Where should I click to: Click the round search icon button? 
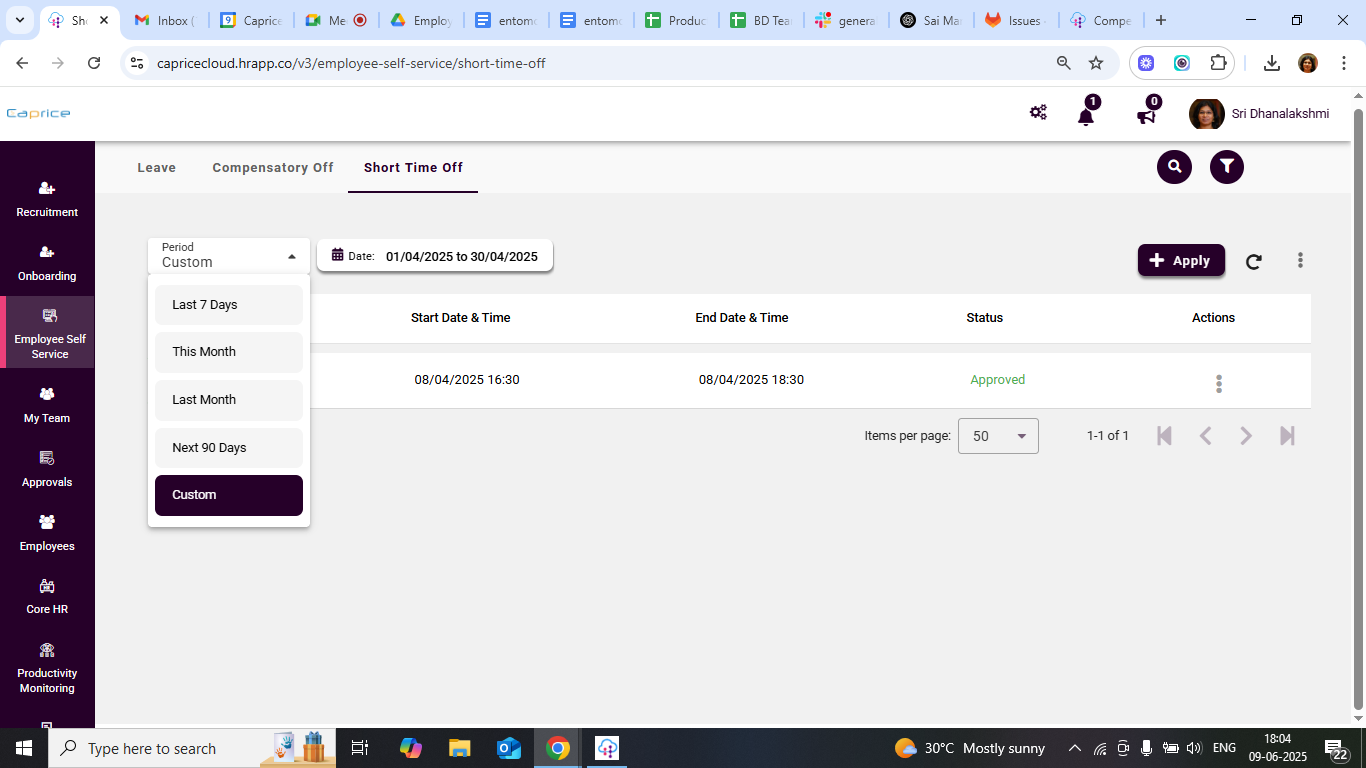(1174, 167)
